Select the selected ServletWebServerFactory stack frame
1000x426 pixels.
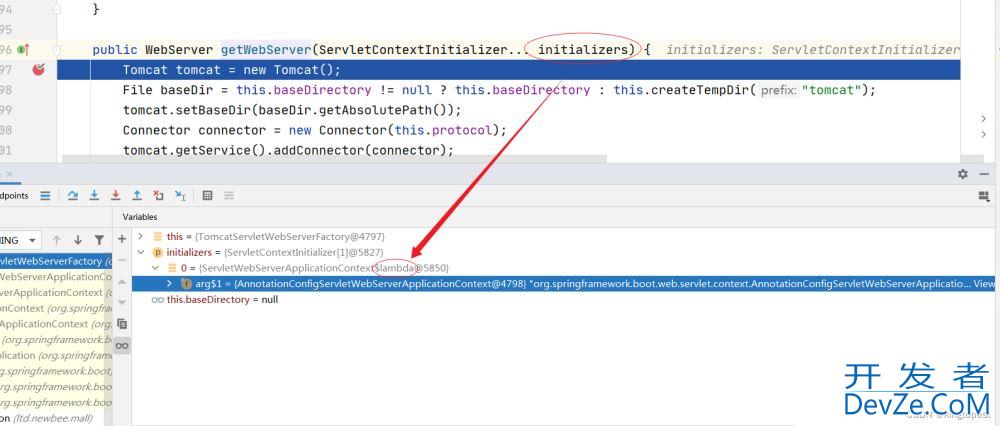56,261
